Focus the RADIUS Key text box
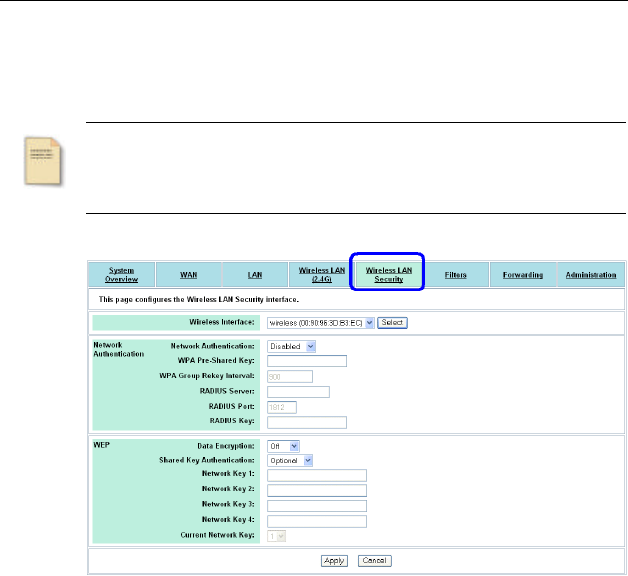The image size is (628, 576). [x=306, y=422]
